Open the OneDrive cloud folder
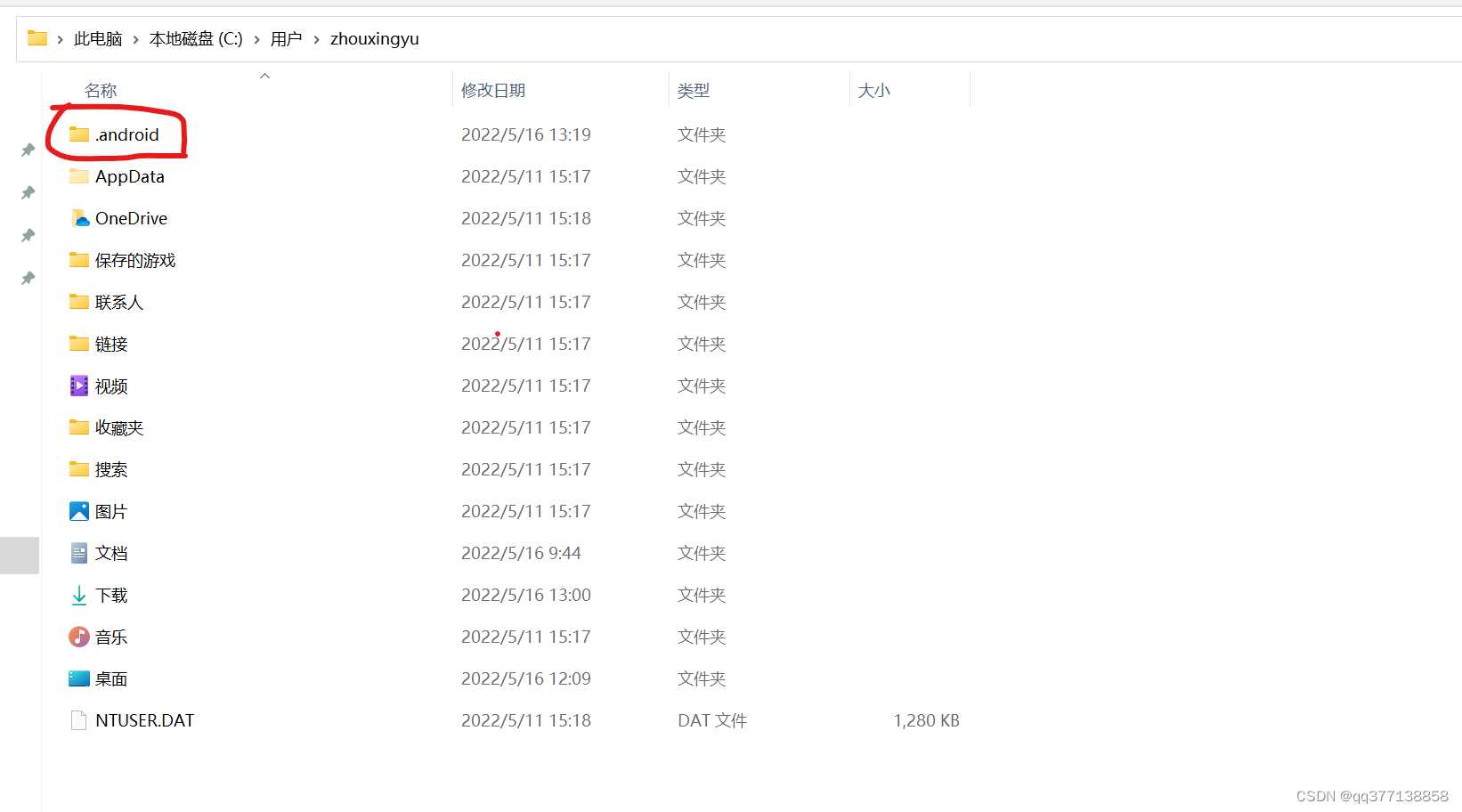 (x=79, y=217)
